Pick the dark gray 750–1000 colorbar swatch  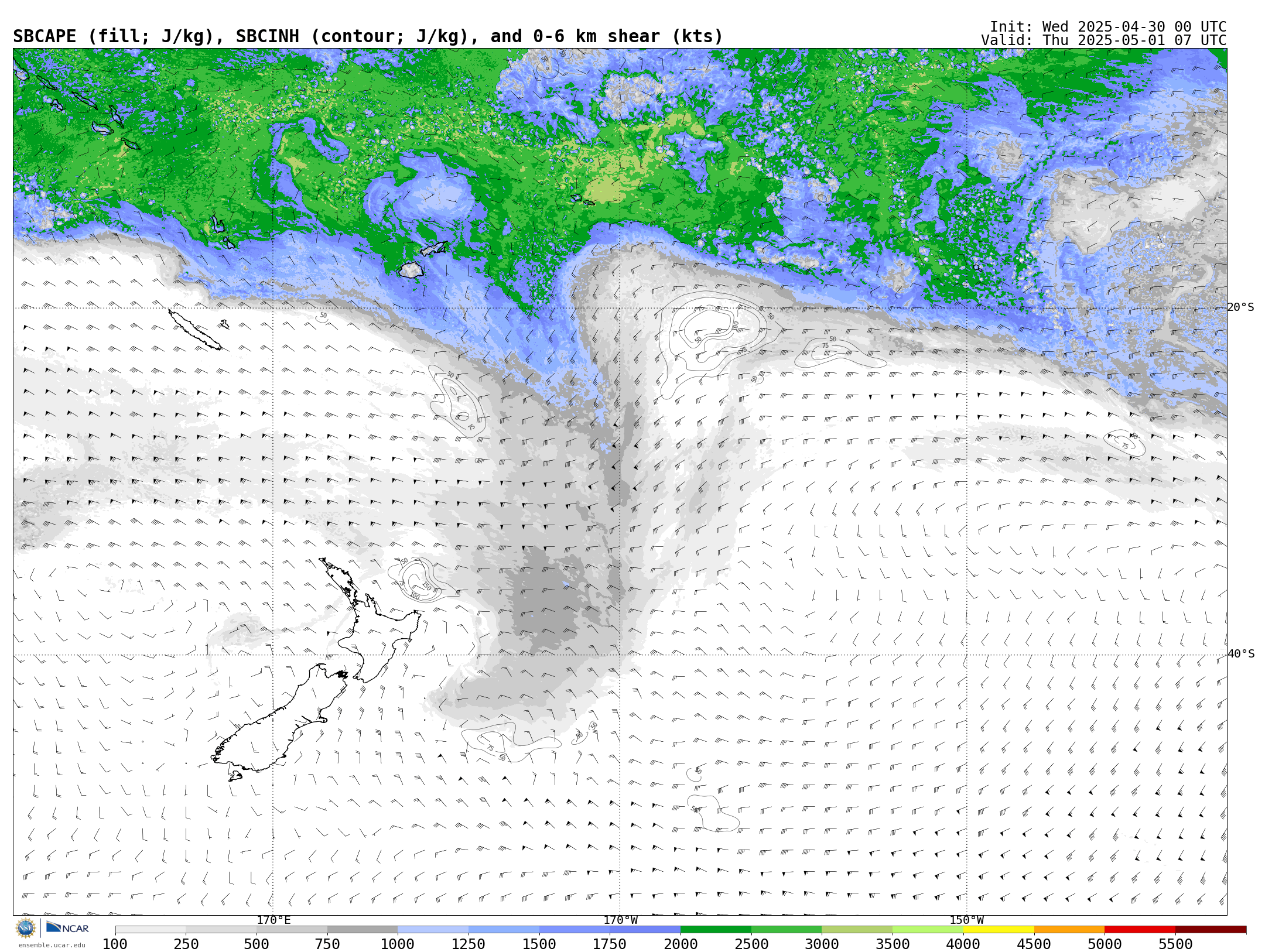(x=363, y=930)
